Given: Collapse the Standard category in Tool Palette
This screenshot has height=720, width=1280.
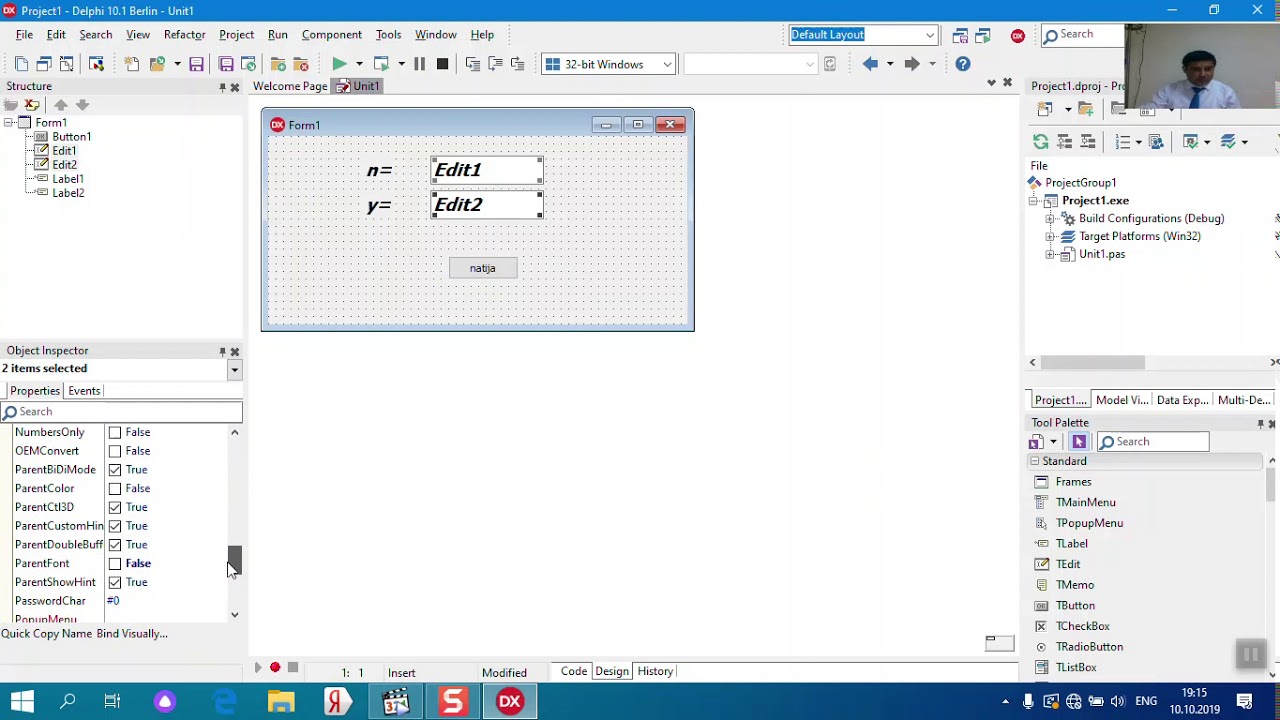Looking at the screenshot, I should pos(1035,461).
